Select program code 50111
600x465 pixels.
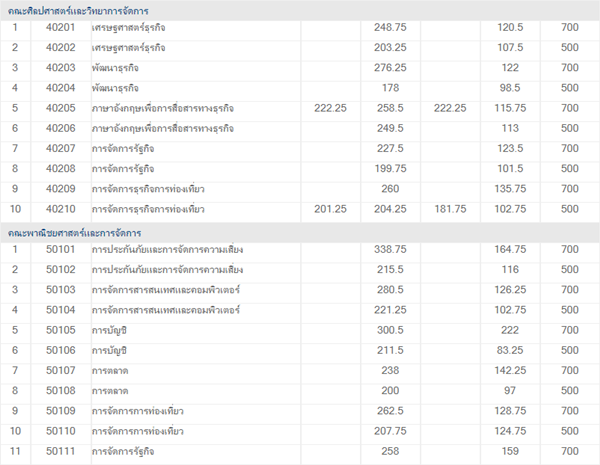pyautogui.click(x=60, y=452)
